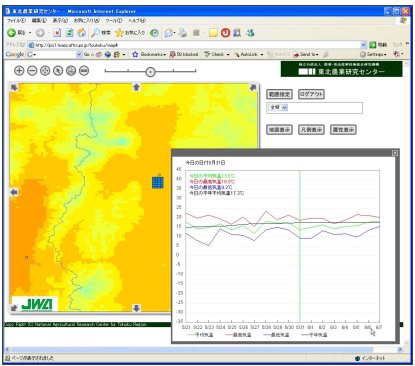Image resolution: width=415 pixels, height=366 pixels.
Task: Expand the address bar history dropdown
Action: pyautogui.click(x=363, y=45)
